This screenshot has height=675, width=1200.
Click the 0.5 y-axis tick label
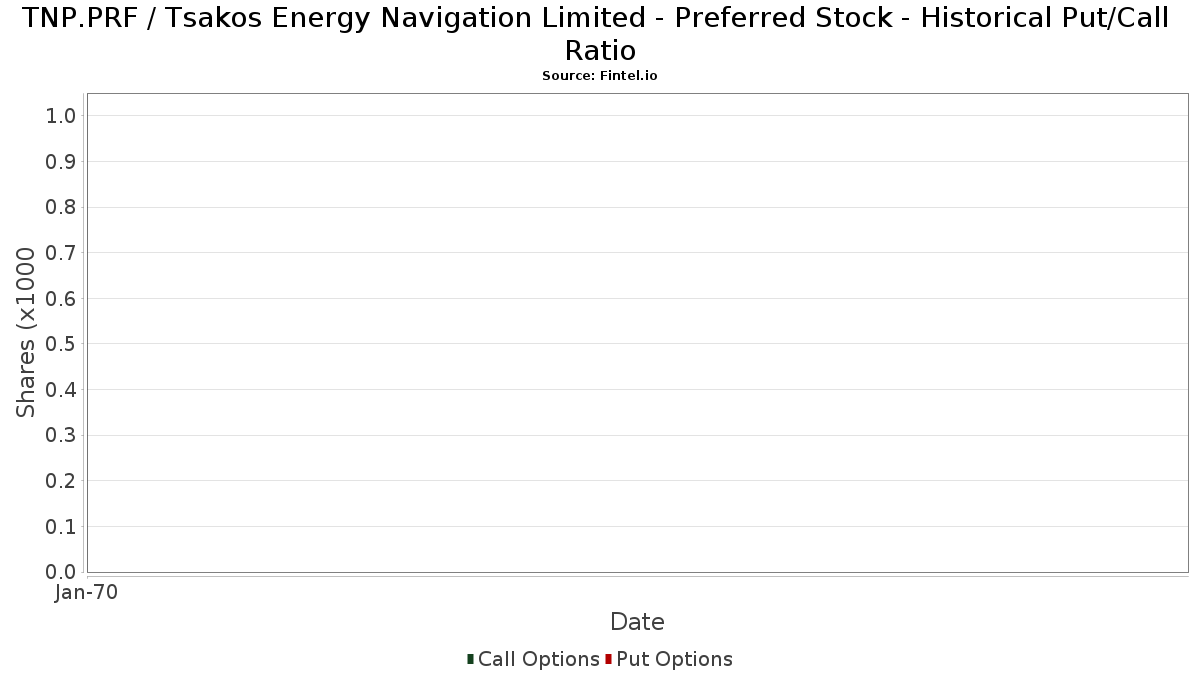pyautogui.click(x=61, y=344)
